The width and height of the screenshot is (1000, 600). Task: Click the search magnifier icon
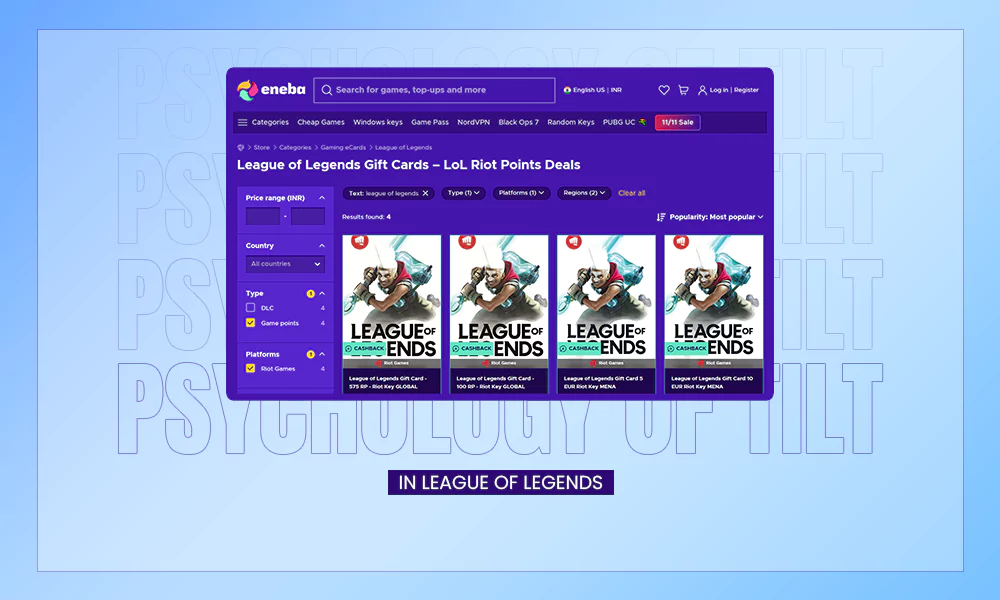click(x=327, y=90)
